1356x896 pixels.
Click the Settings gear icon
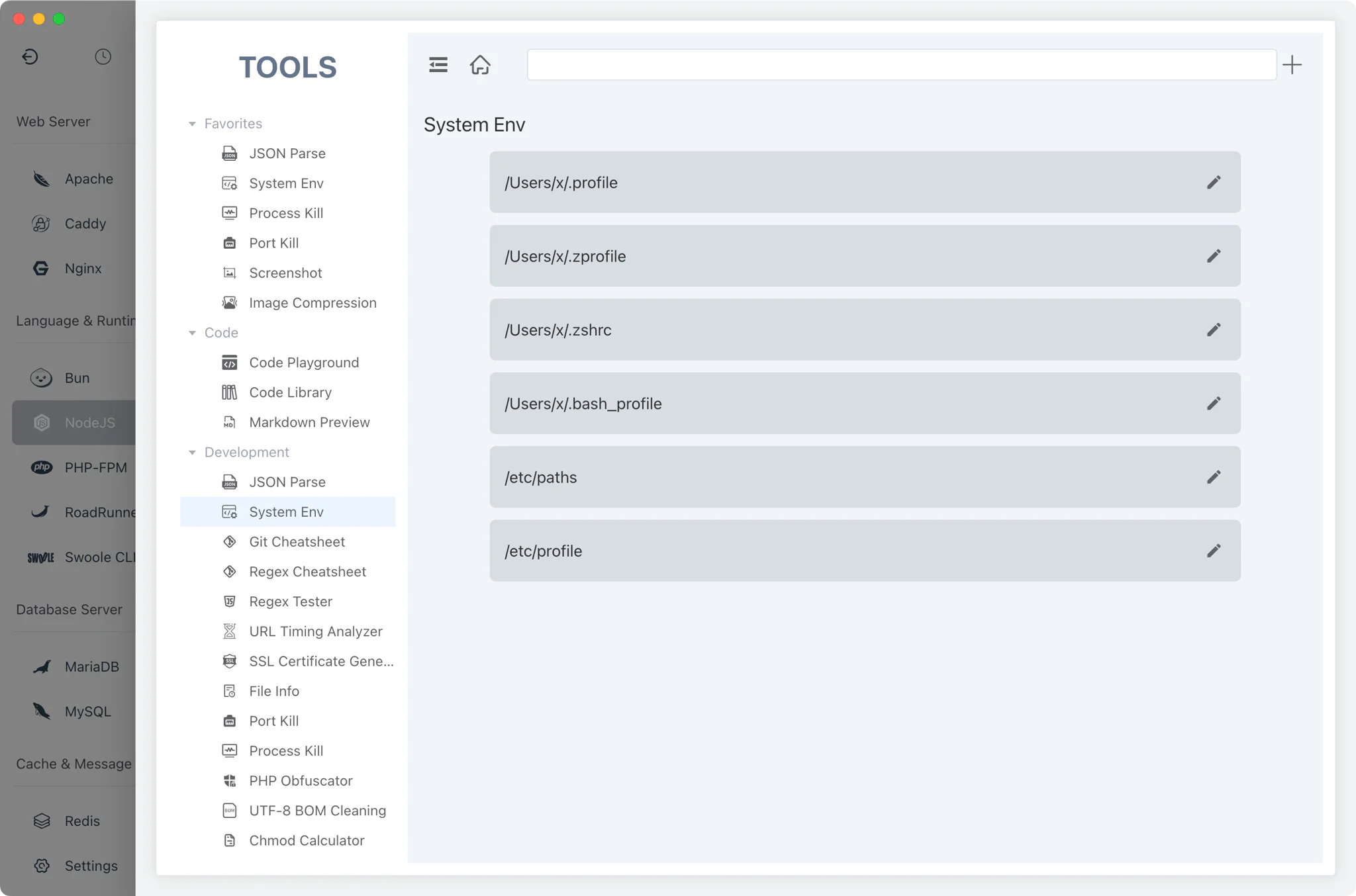coord(41,866)
